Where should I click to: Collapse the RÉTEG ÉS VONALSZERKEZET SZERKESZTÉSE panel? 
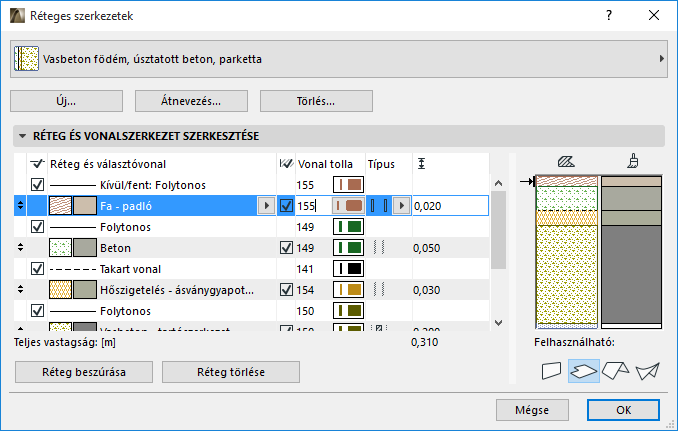(x=22, y=136)
